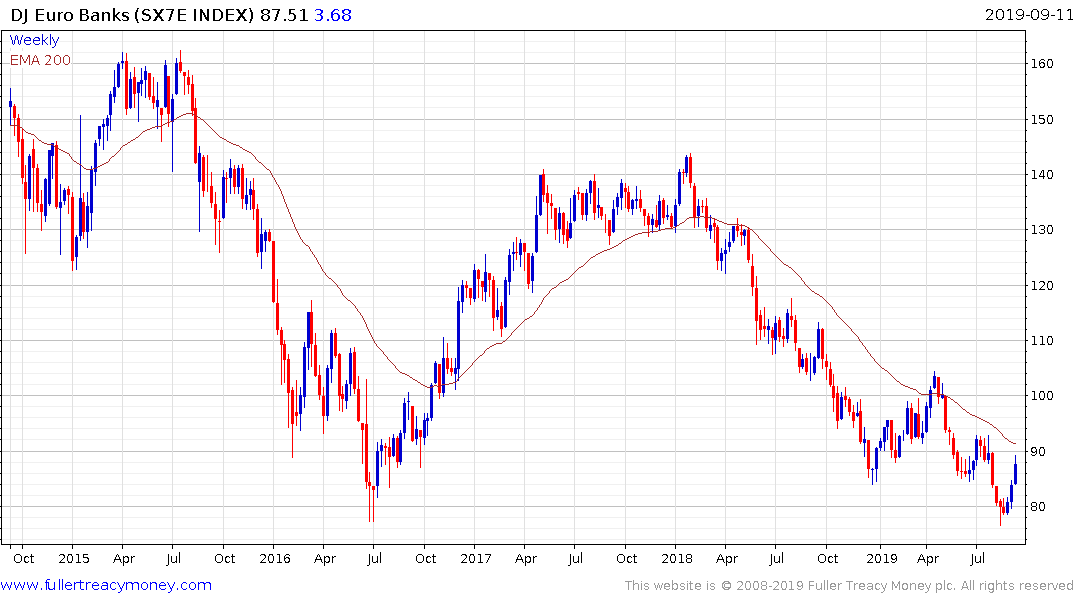Select the chart title 'DJ Euro Banks (SX7E INDEX)'
This screenshot has height=600, width=1075.
[132, 15]
